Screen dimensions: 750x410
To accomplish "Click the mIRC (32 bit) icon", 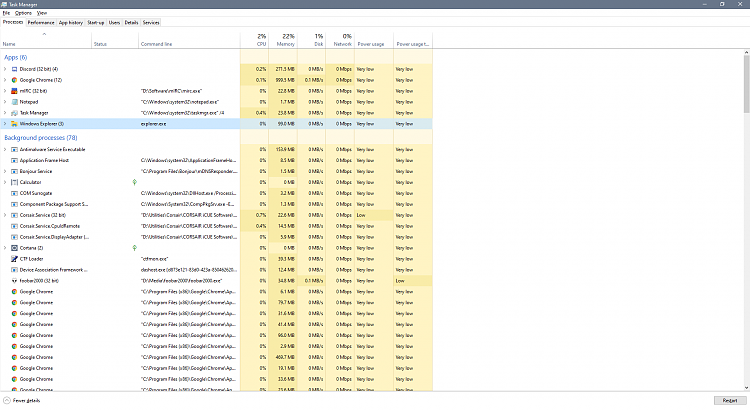I will coord(14,91).
